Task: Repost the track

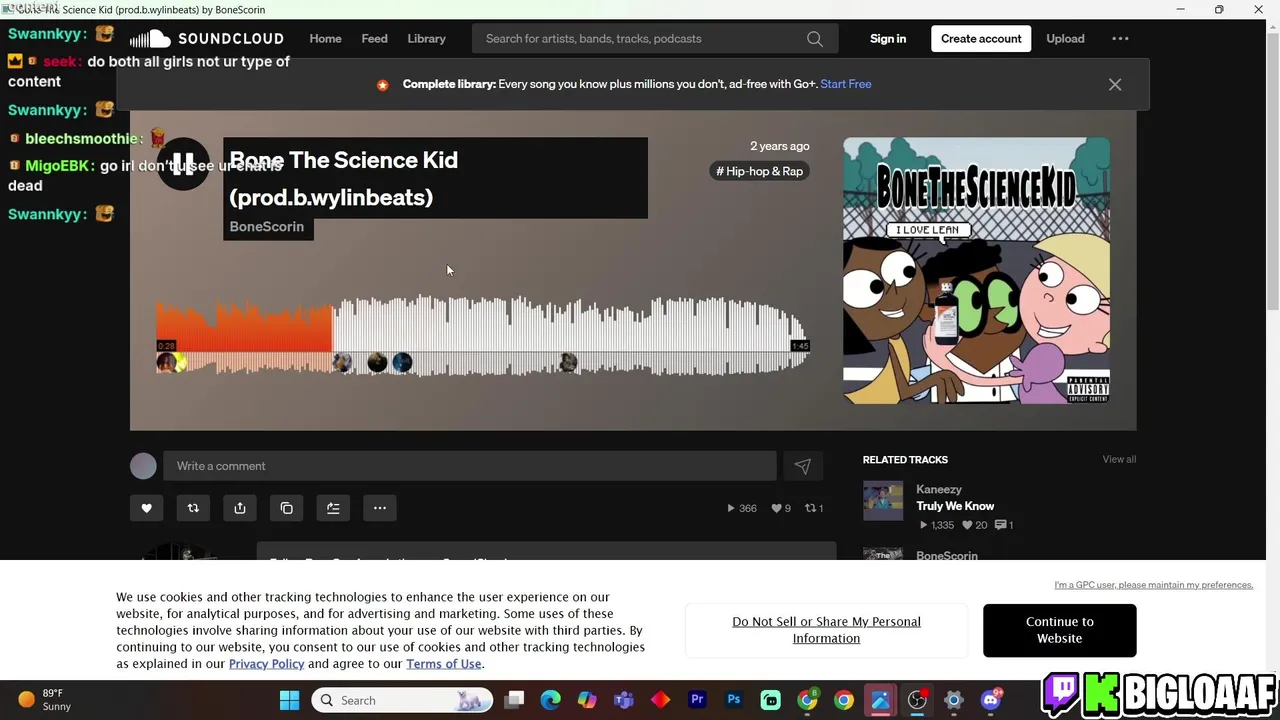Action: coord(193,508)
